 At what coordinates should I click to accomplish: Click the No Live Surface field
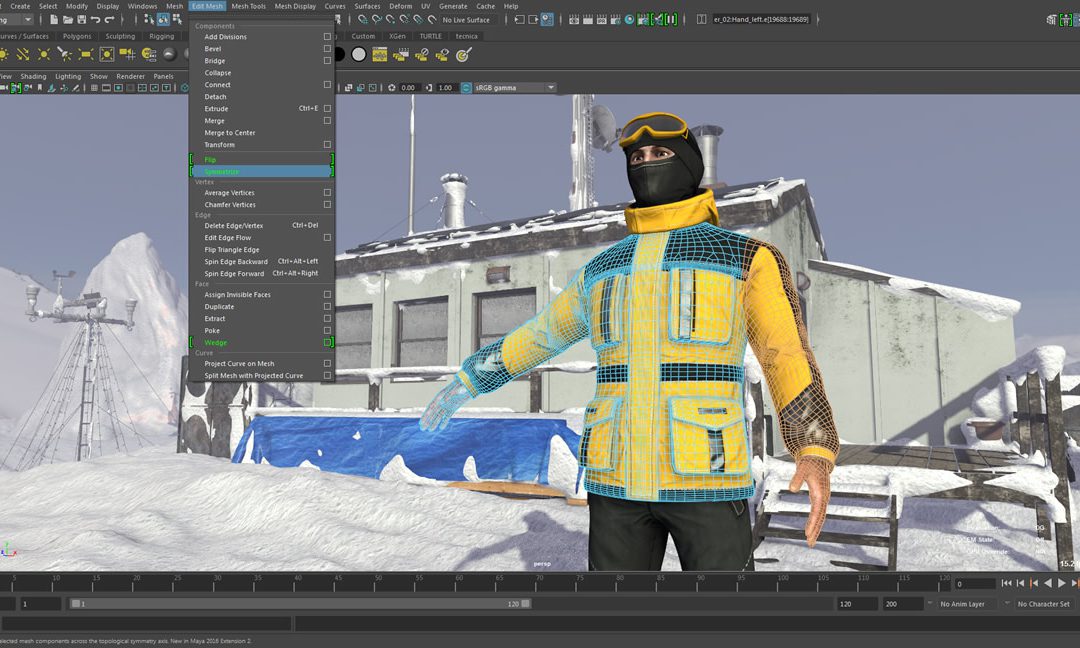coord(466,20)
